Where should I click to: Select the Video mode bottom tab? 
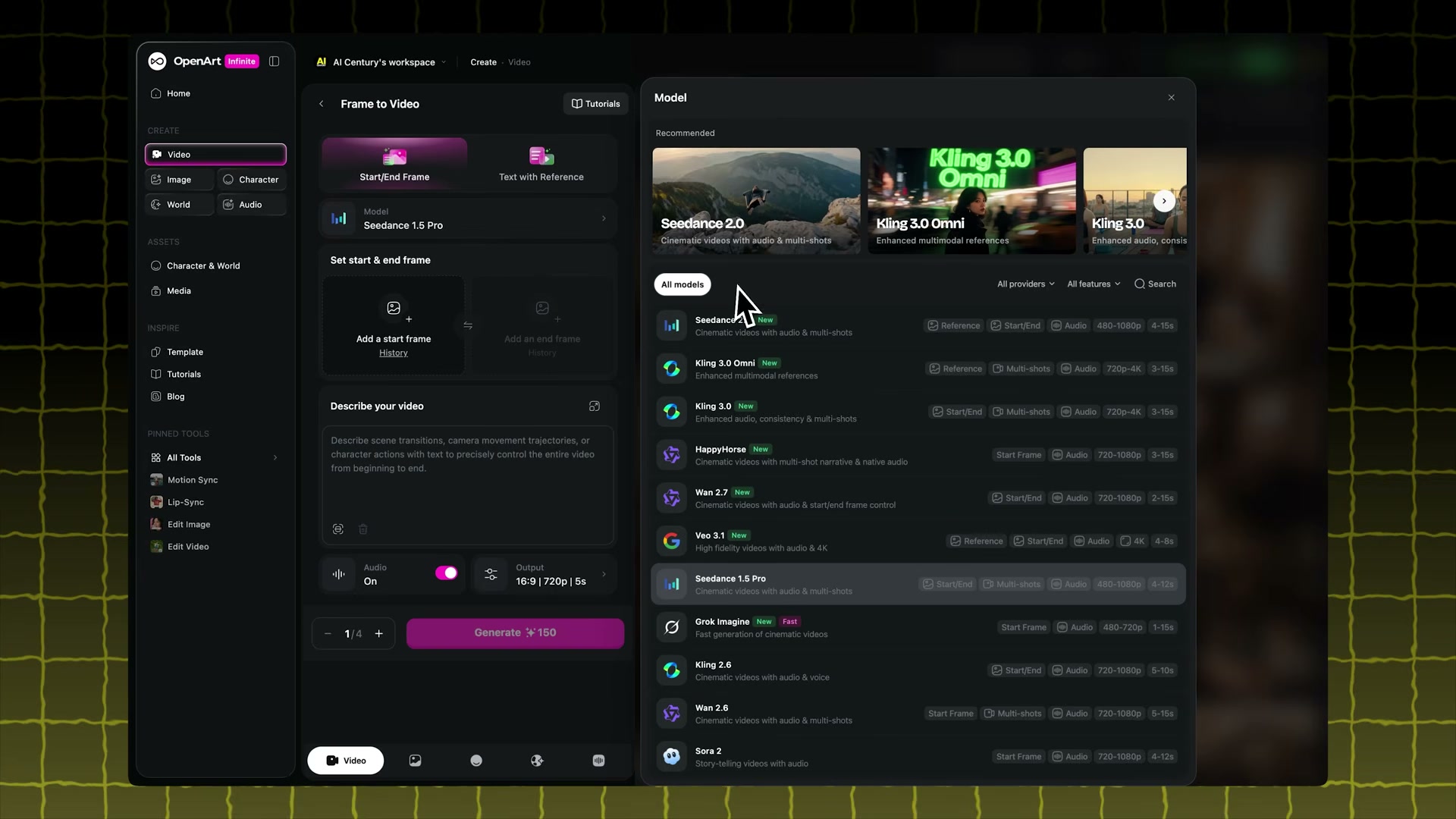(346, 761)
